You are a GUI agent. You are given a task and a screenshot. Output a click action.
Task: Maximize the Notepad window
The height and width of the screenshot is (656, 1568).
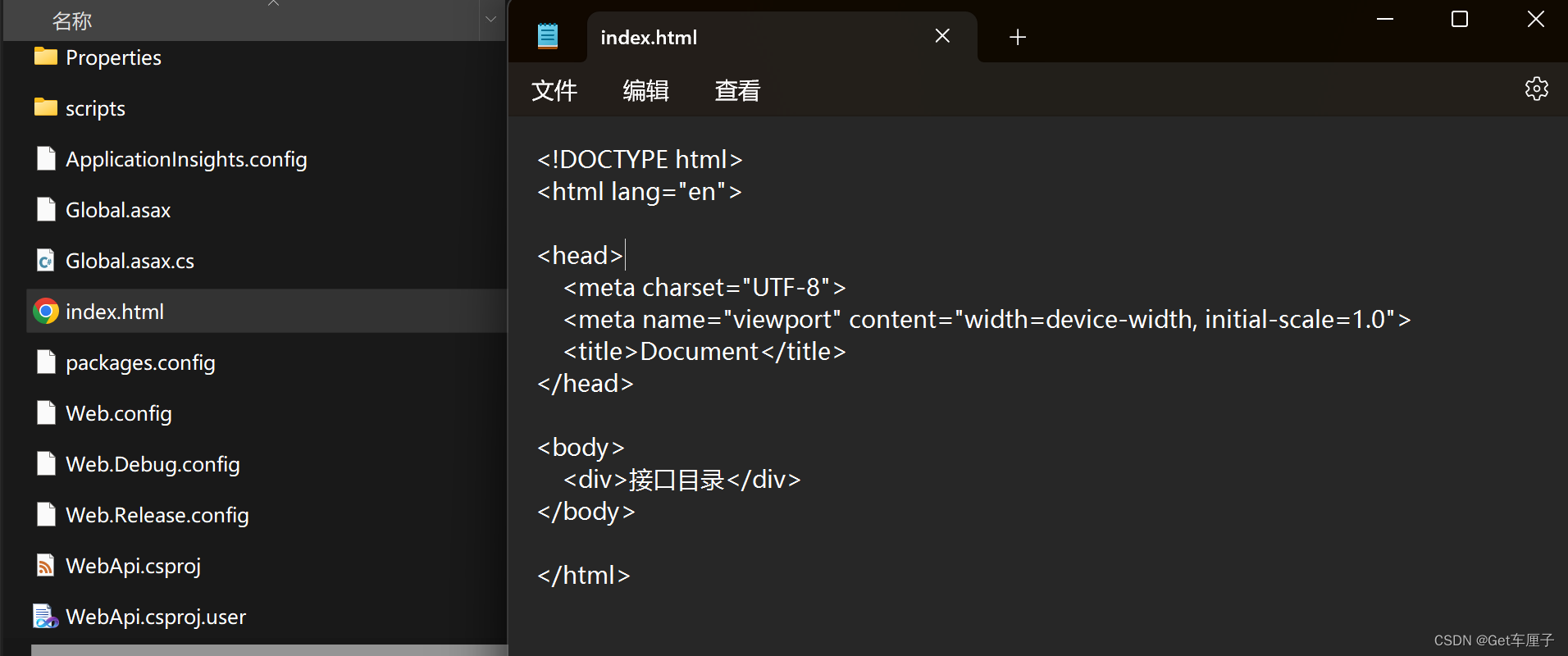point(1460,19)
